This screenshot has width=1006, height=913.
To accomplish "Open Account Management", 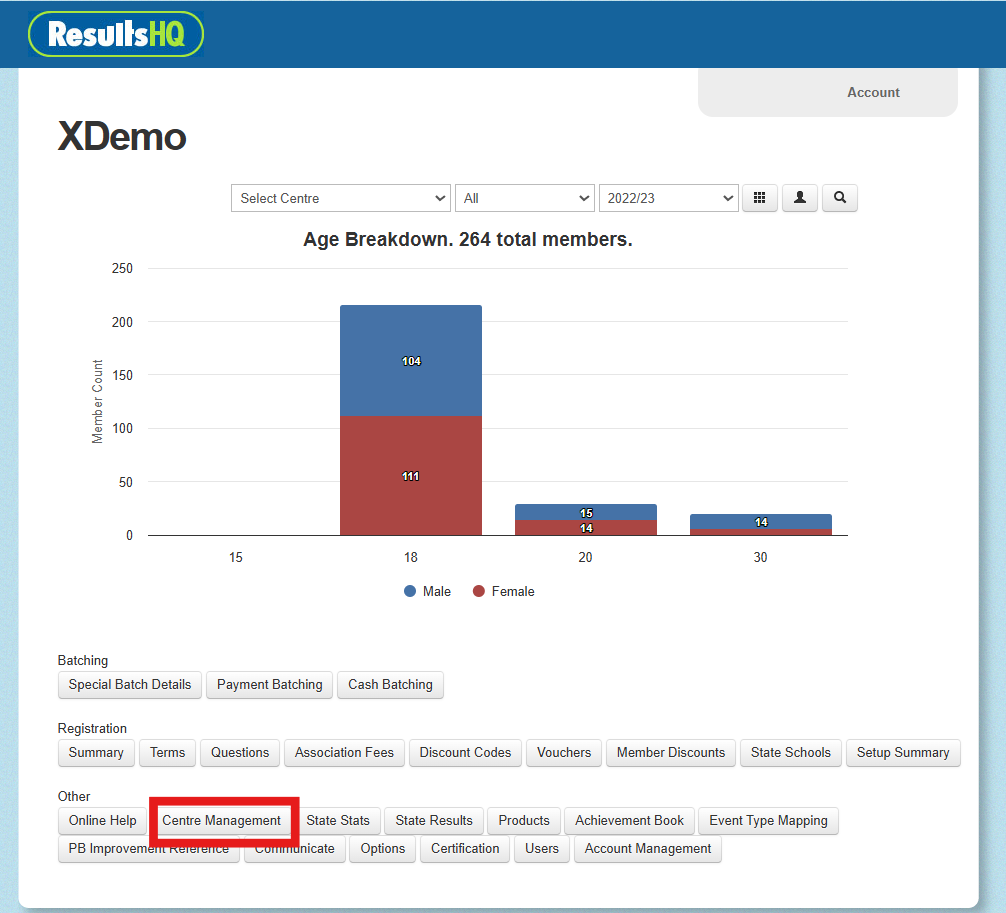I will click(x=648, y=849).
